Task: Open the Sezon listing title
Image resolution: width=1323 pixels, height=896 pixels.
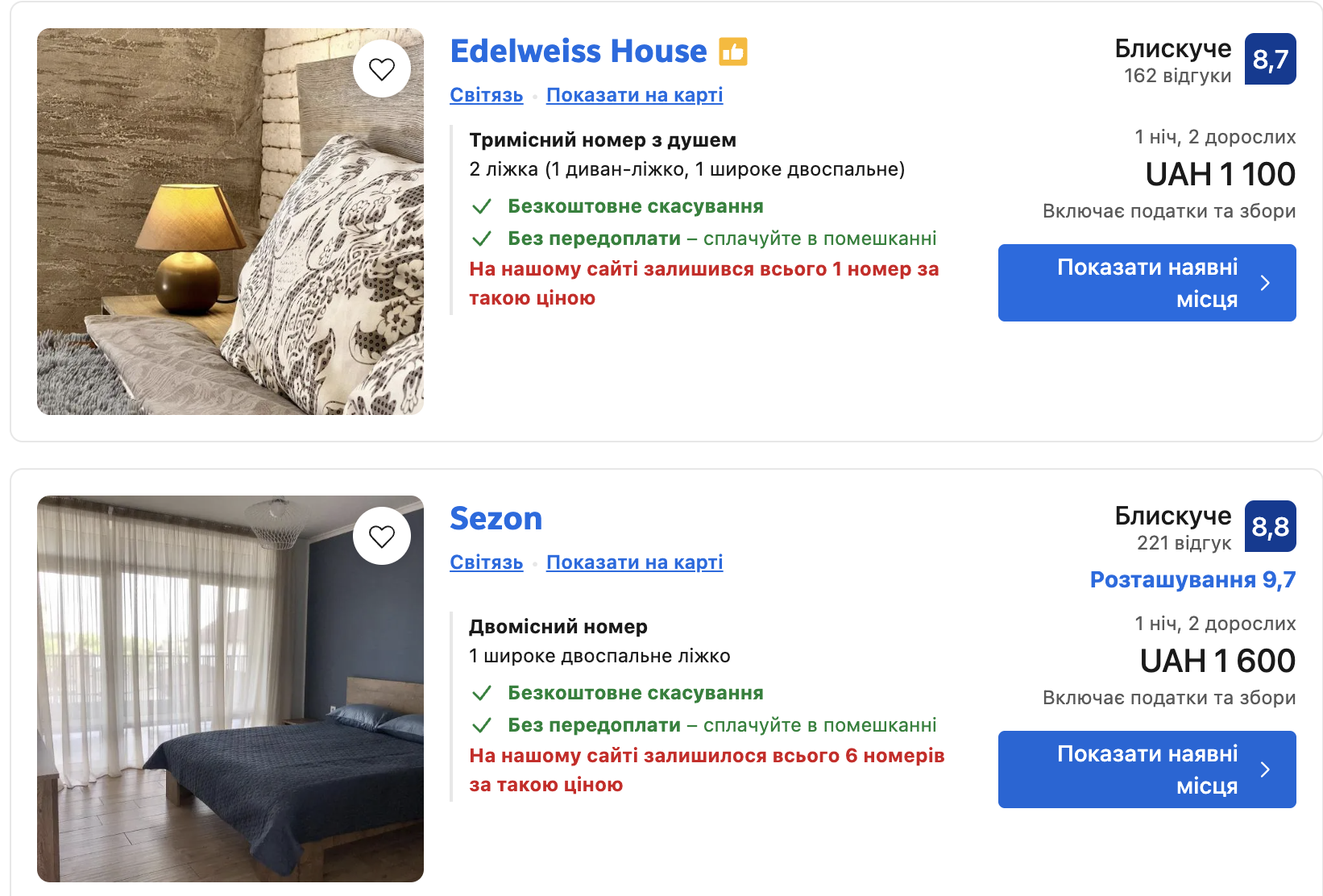Action: click(x=496, y=519)
